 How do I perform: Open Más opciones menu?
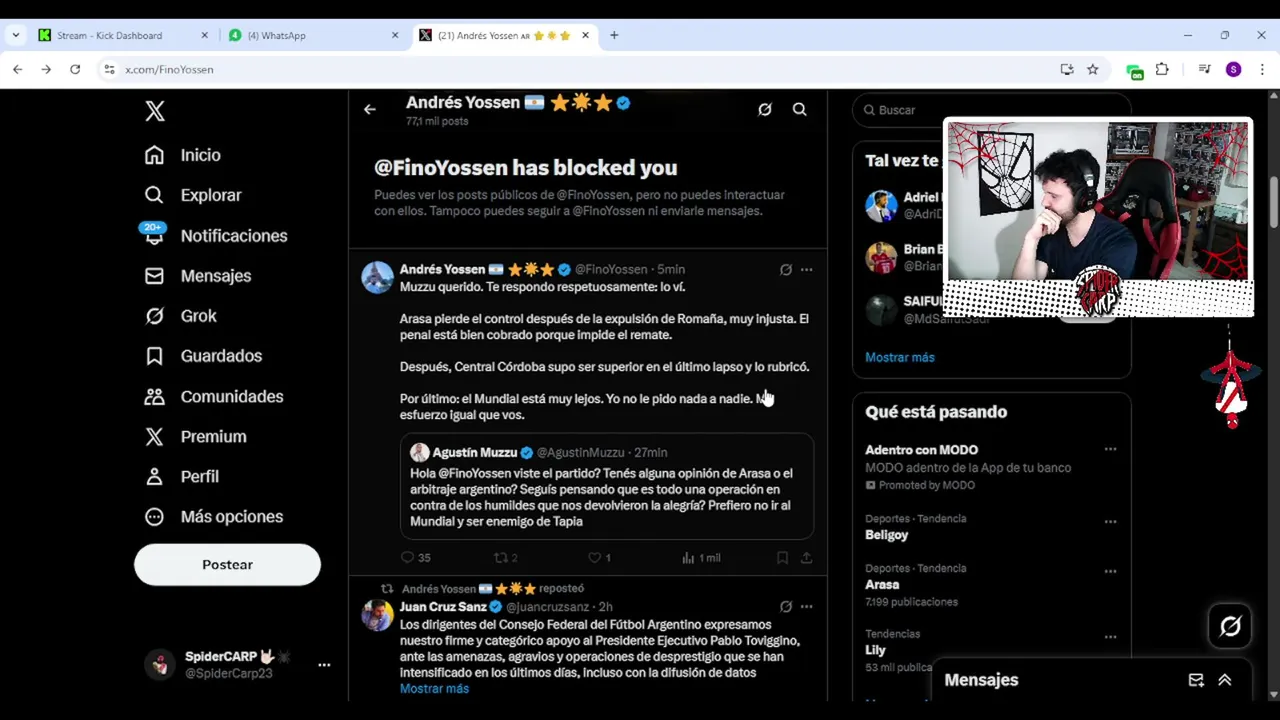point(214,516)
